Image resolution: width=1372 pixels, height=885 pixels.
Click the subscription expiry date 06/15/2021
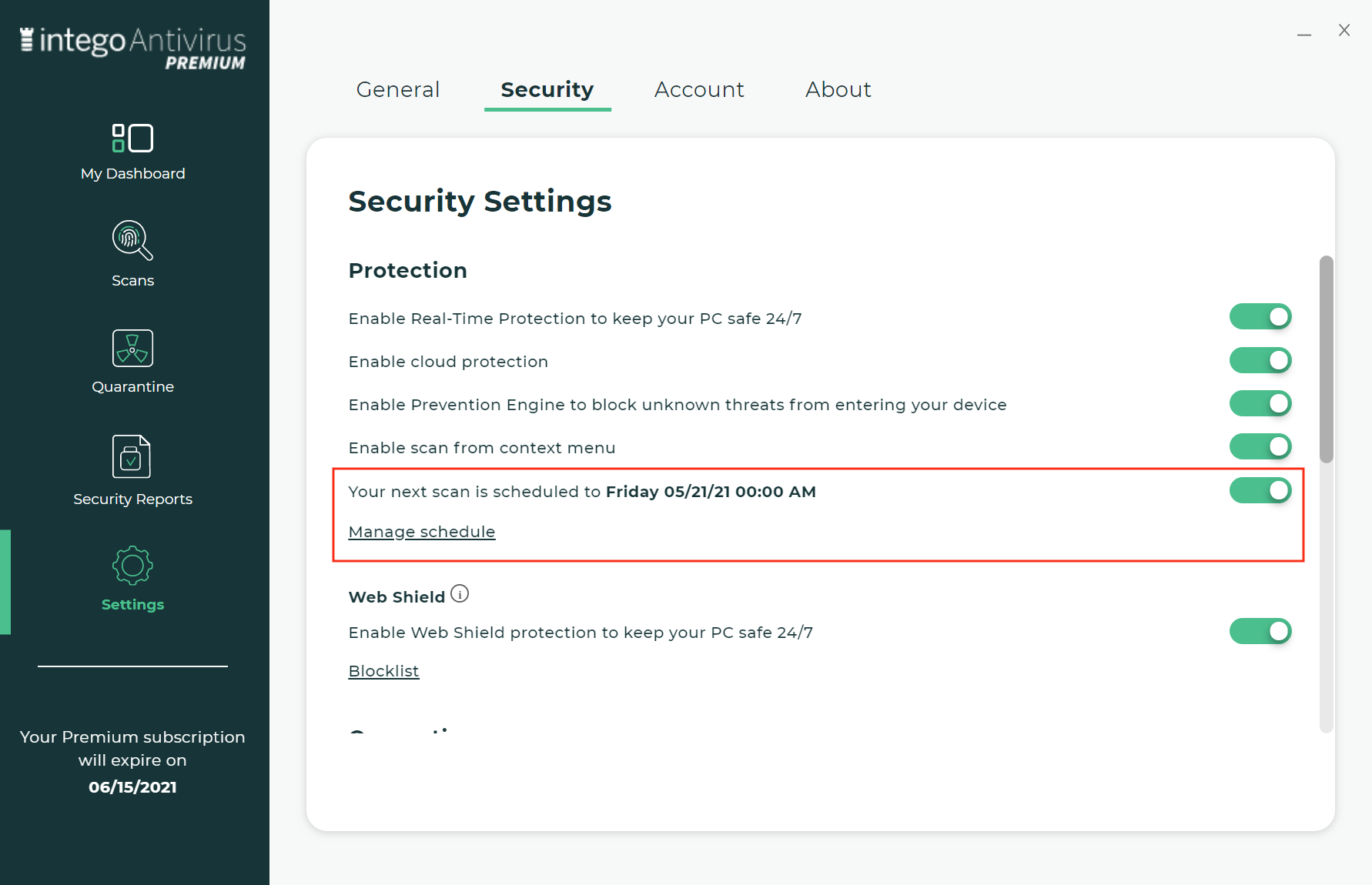[132, 787]
